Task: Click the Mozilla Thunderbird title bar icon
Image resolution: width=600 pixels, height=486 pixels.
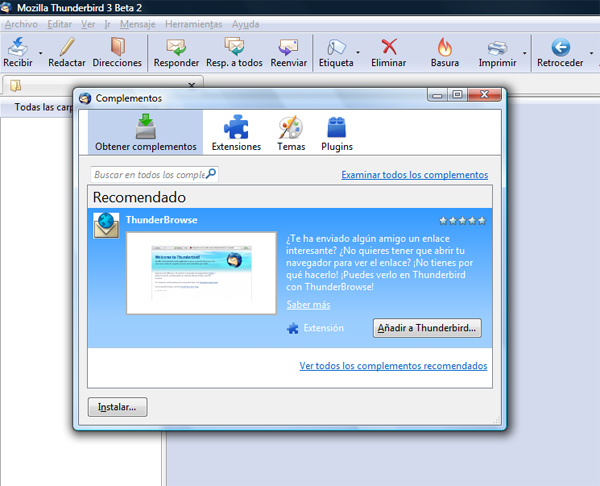Action: (6, 7)
